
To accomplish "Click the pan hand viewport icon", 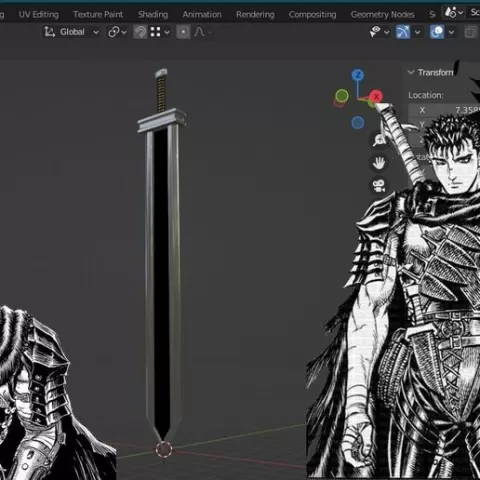I will point(379,163).
